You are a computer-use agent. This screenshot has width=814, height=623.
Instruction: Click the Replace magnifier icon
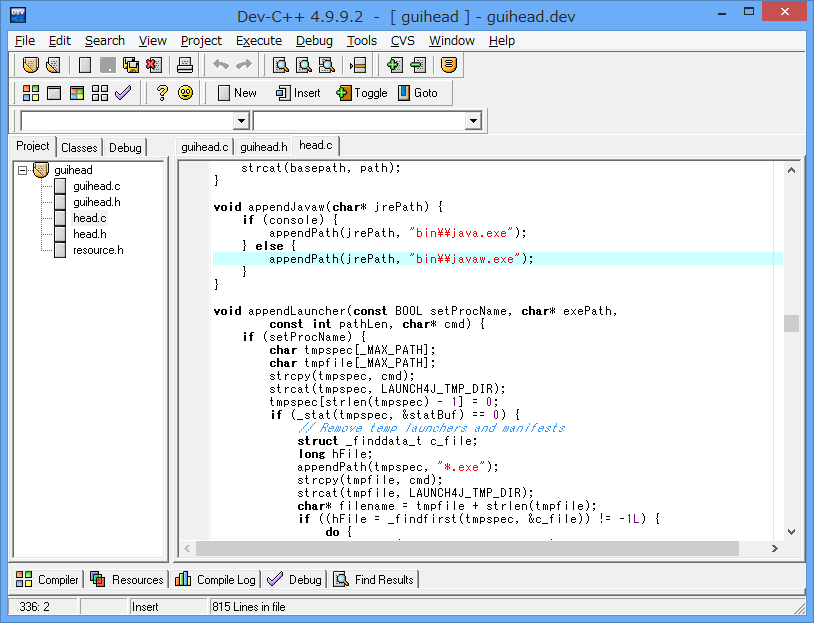click(x=304, y=65)
